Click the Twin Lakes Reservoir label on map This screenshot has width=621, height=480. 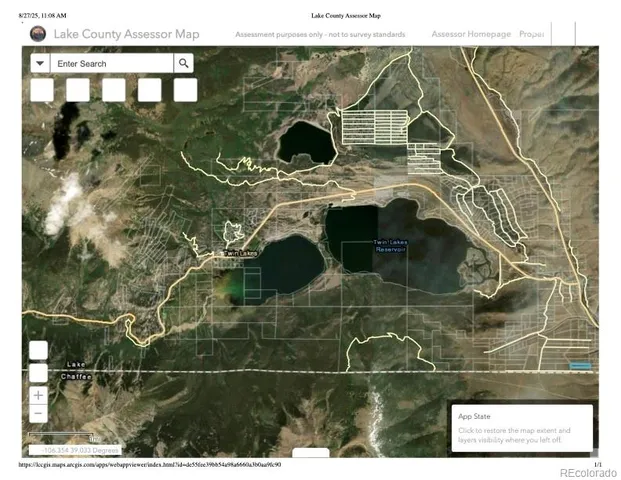390,245
